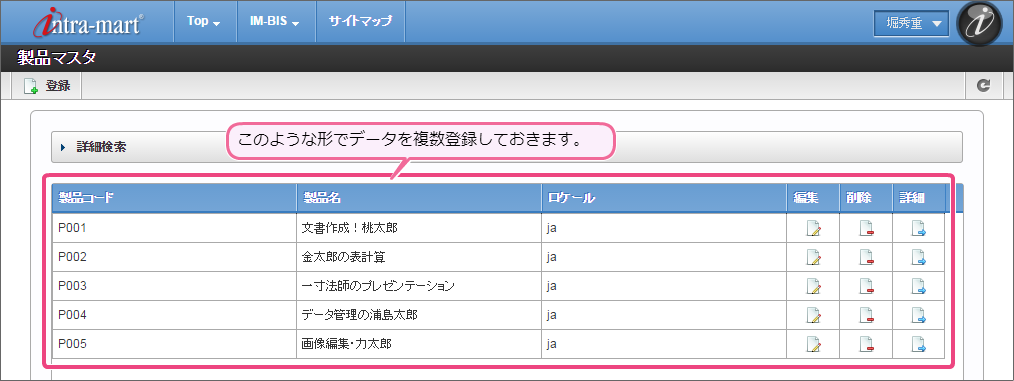Click product name 一寸法師のプレゼンテーション
1014x381 pixels.
coord(378,286)
